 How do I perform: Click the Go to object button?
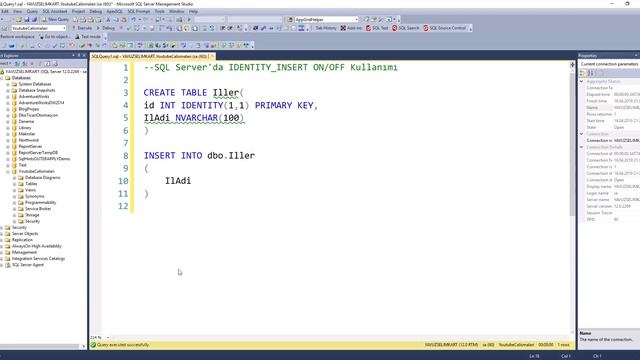point(54,36)
